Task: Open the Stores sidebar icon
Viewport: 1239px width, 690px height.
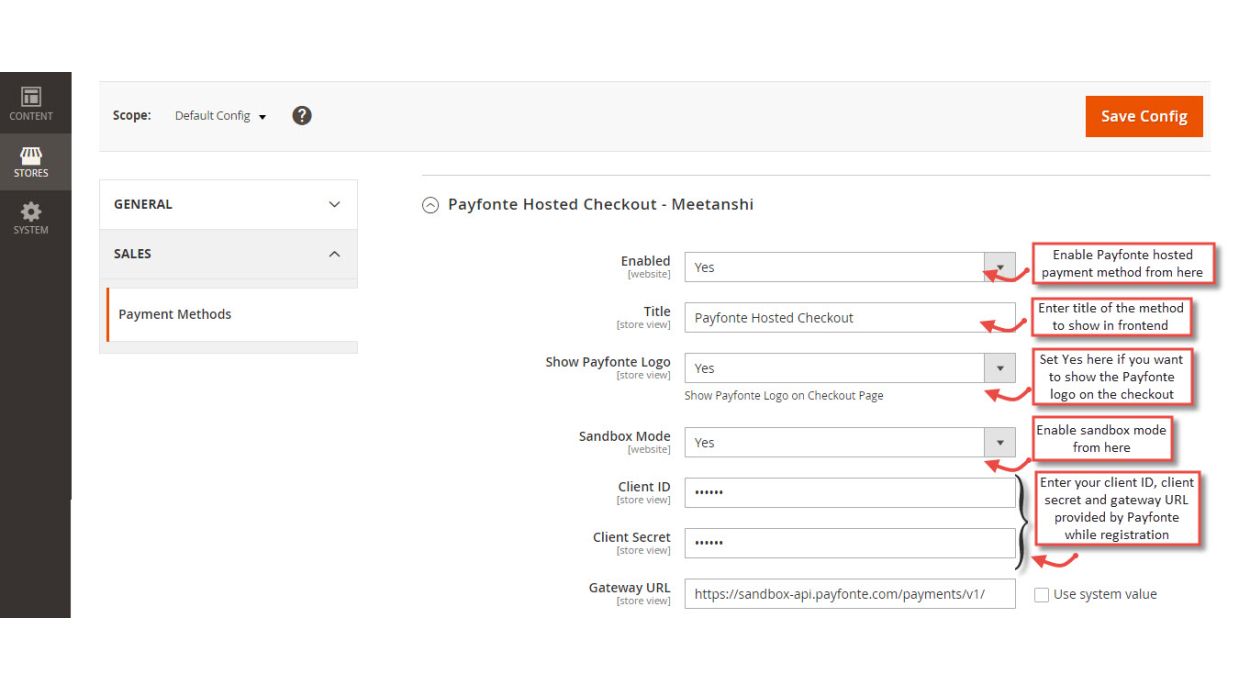Action: coord(31,162)
